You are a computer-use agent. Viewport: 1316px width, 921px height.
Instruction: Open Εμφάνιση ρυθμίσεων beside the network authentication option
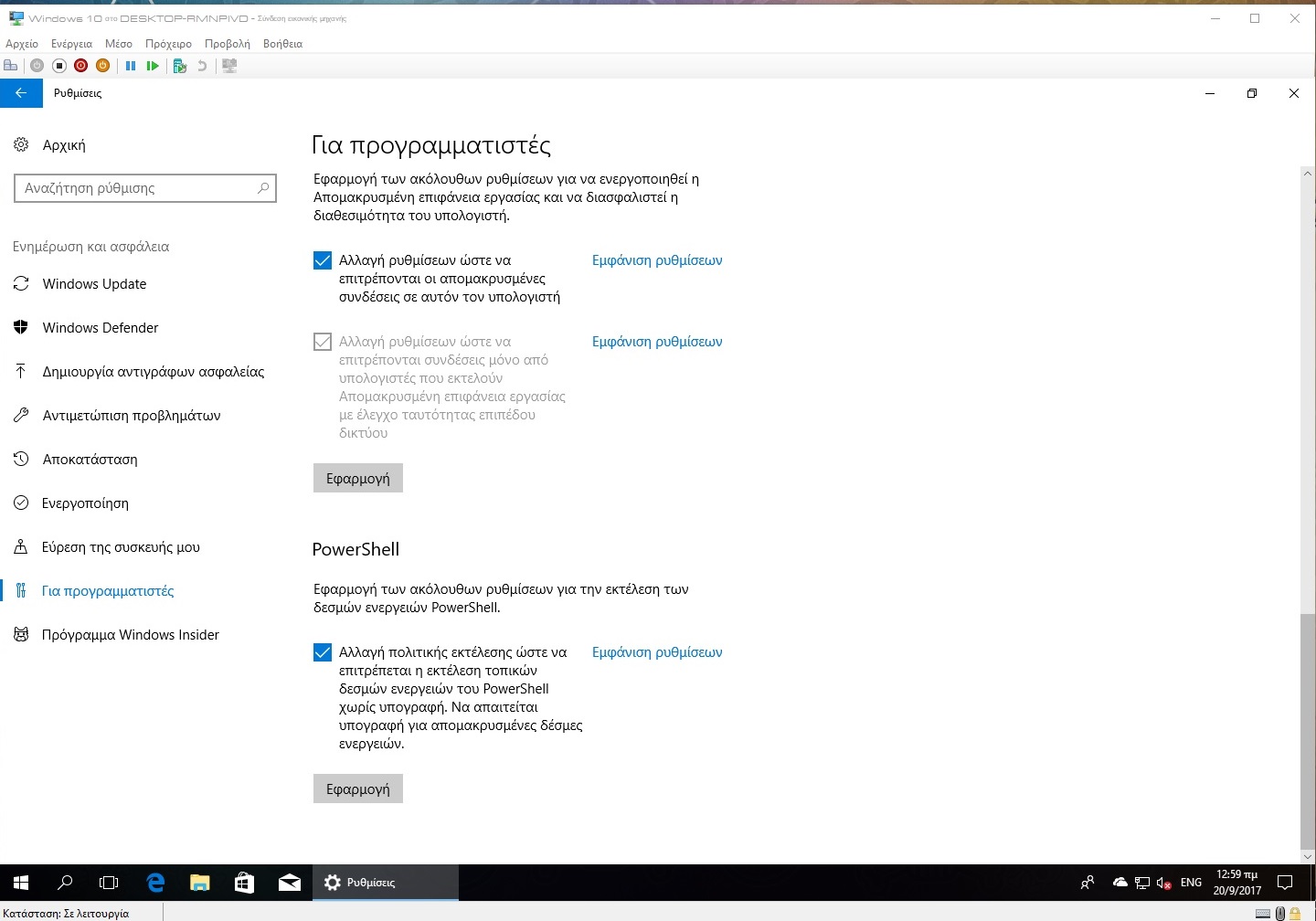(657, 342)
